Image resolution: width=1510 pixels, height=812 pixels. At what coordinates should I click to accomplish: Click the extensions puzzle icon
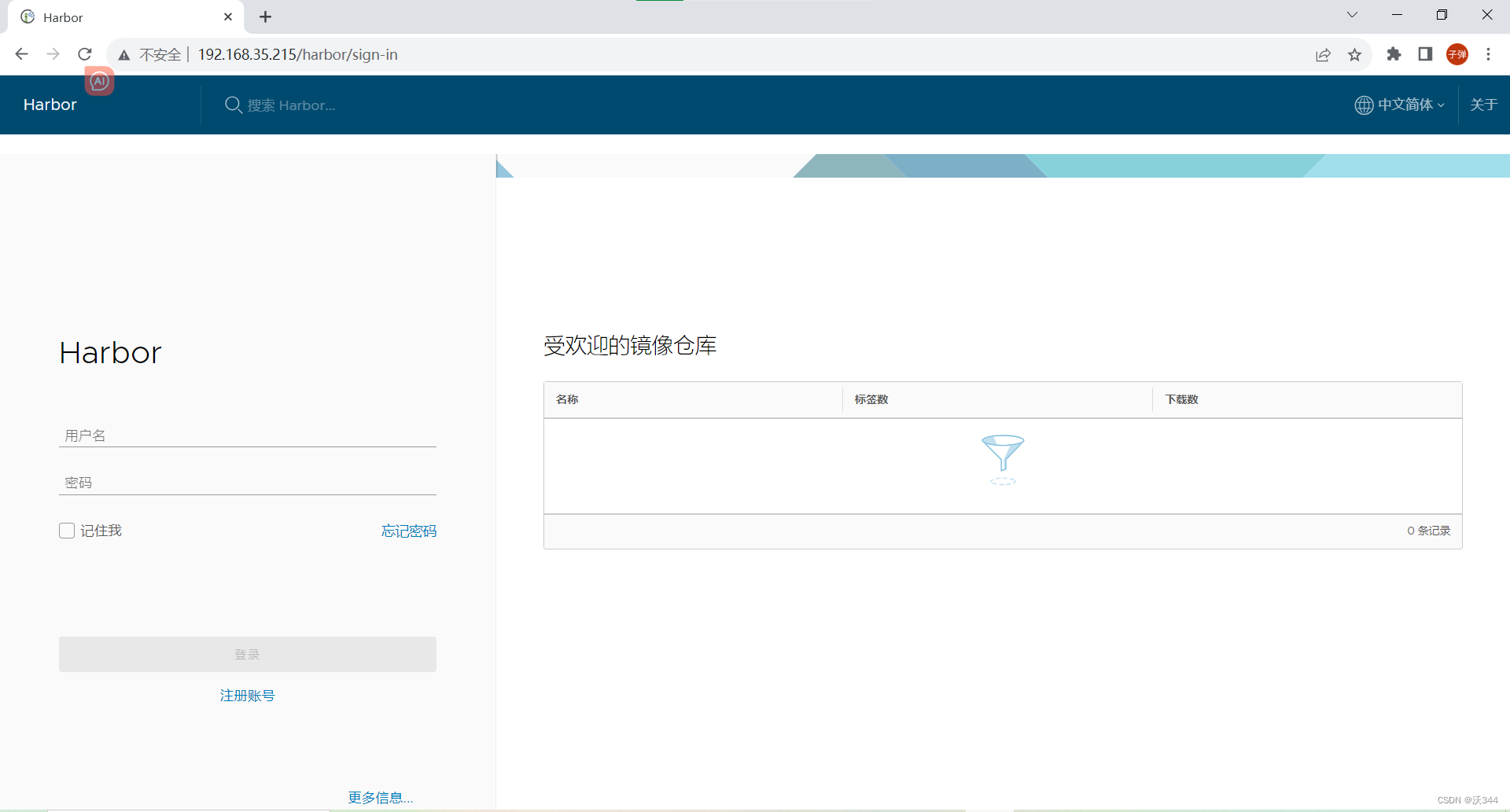click(1394, 54)
